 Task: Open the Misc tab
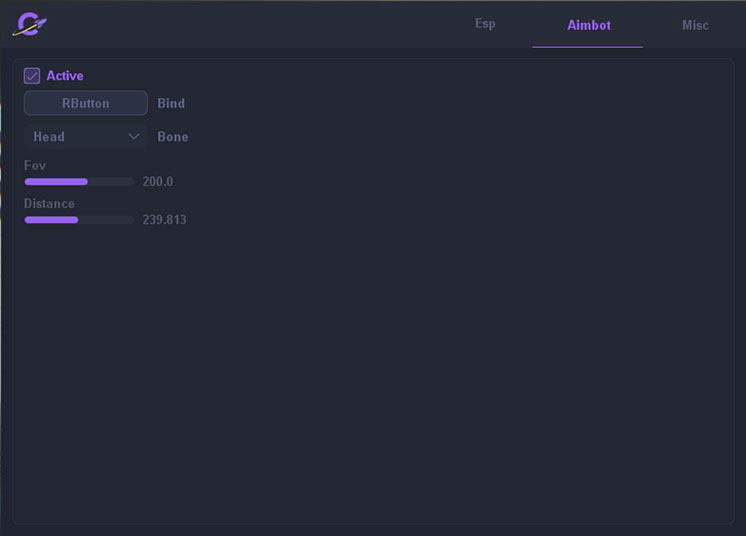695,25
